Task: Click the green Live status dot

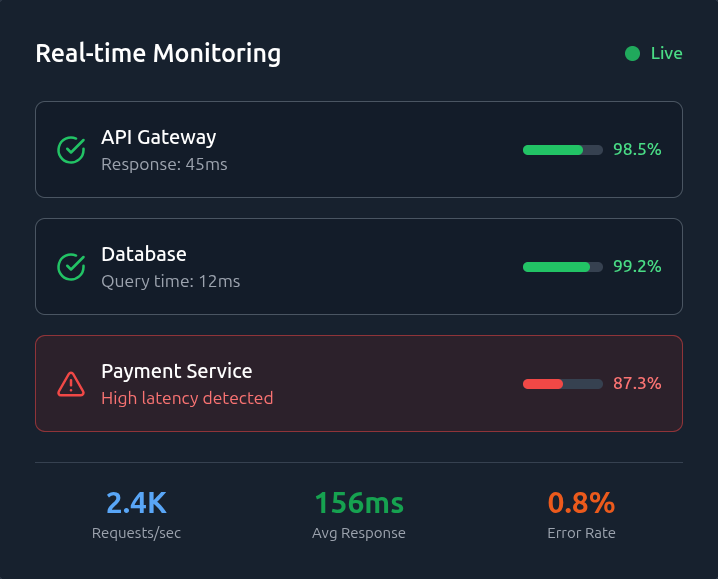Action: [x=632, y=54]
